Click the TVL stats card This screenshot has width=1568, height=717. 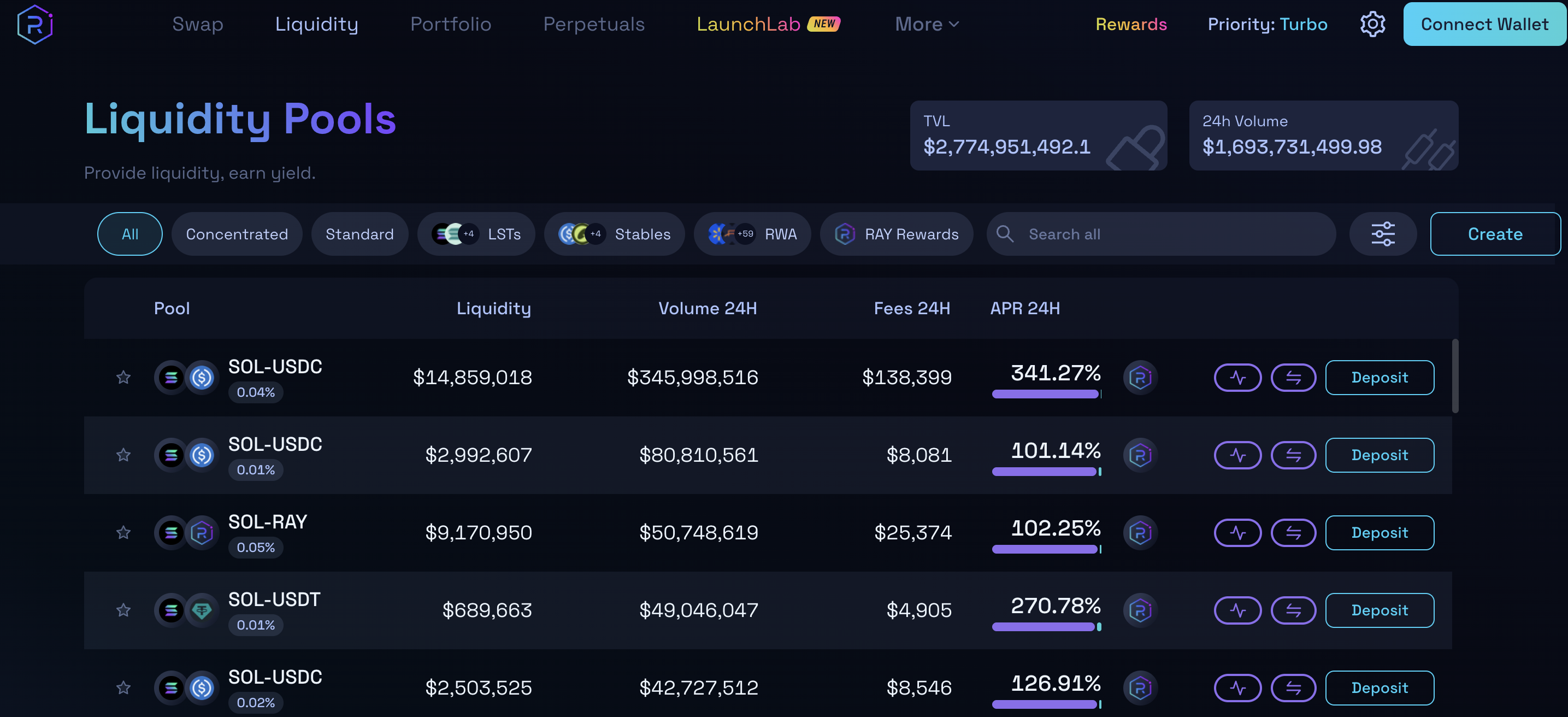(1039, 135)
